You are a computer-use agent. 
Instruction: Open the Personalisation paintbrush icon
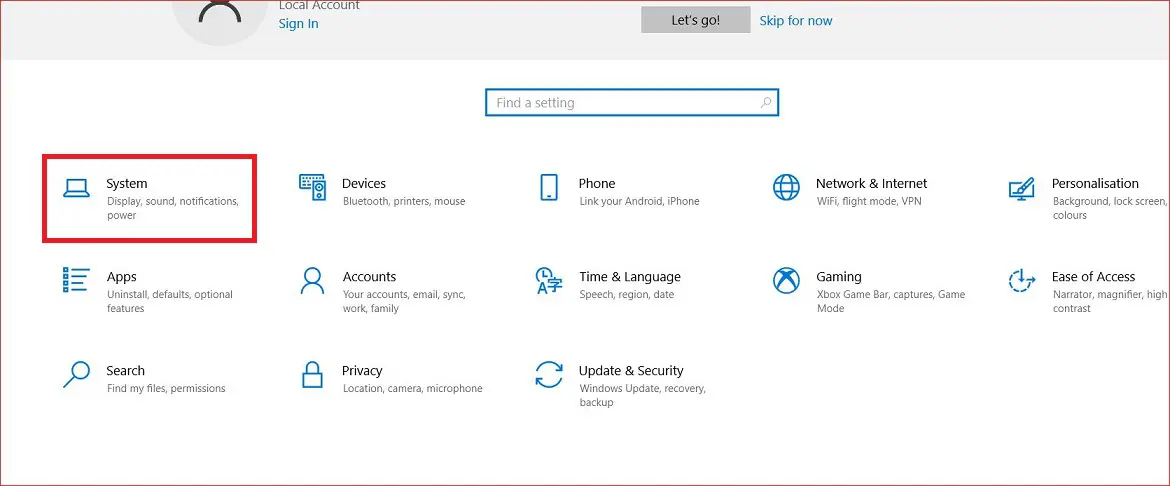click(x=1022, y=188)
